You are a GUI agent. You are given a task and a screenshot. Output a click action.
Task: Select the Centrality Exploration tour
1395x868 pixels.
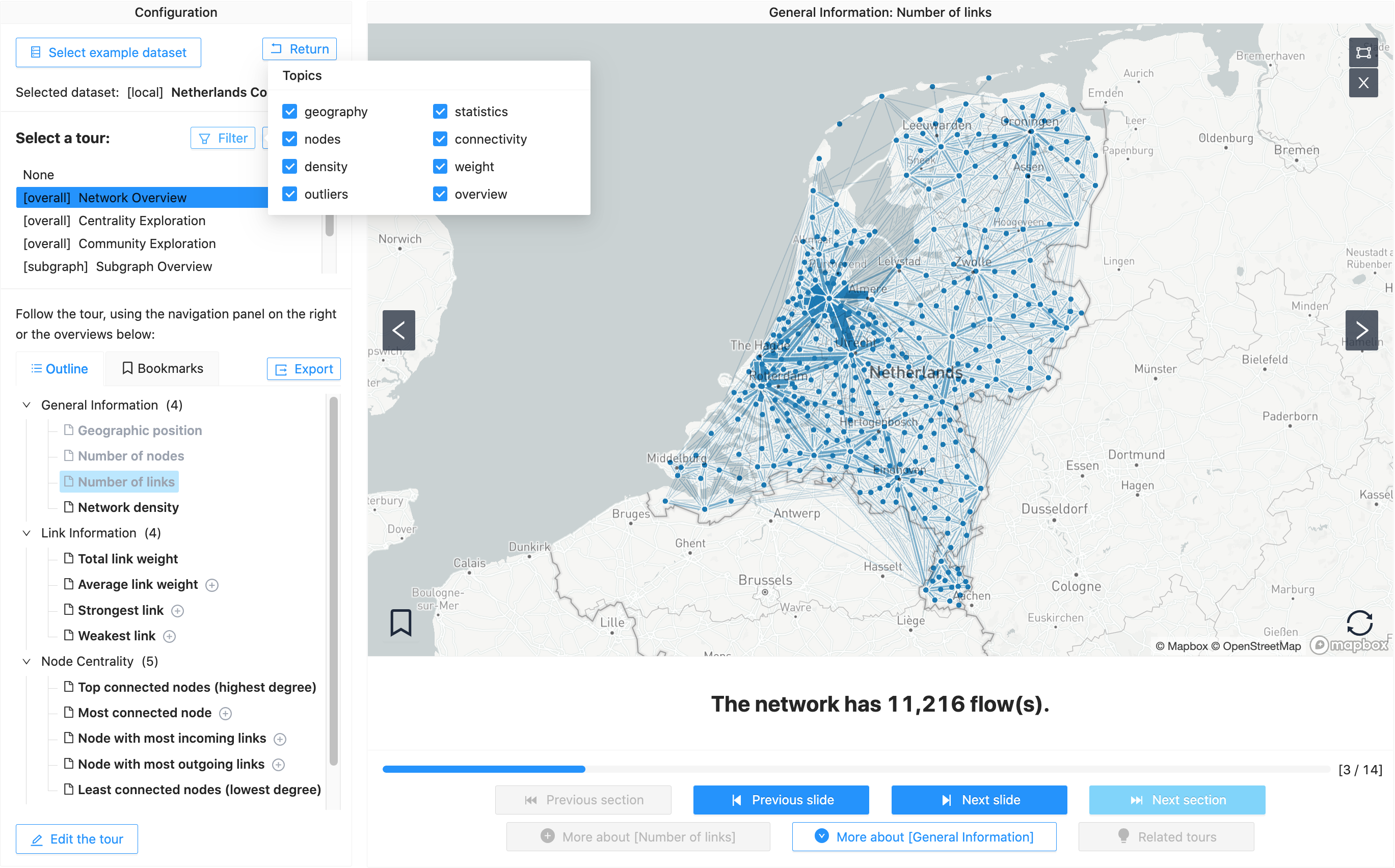141,221
